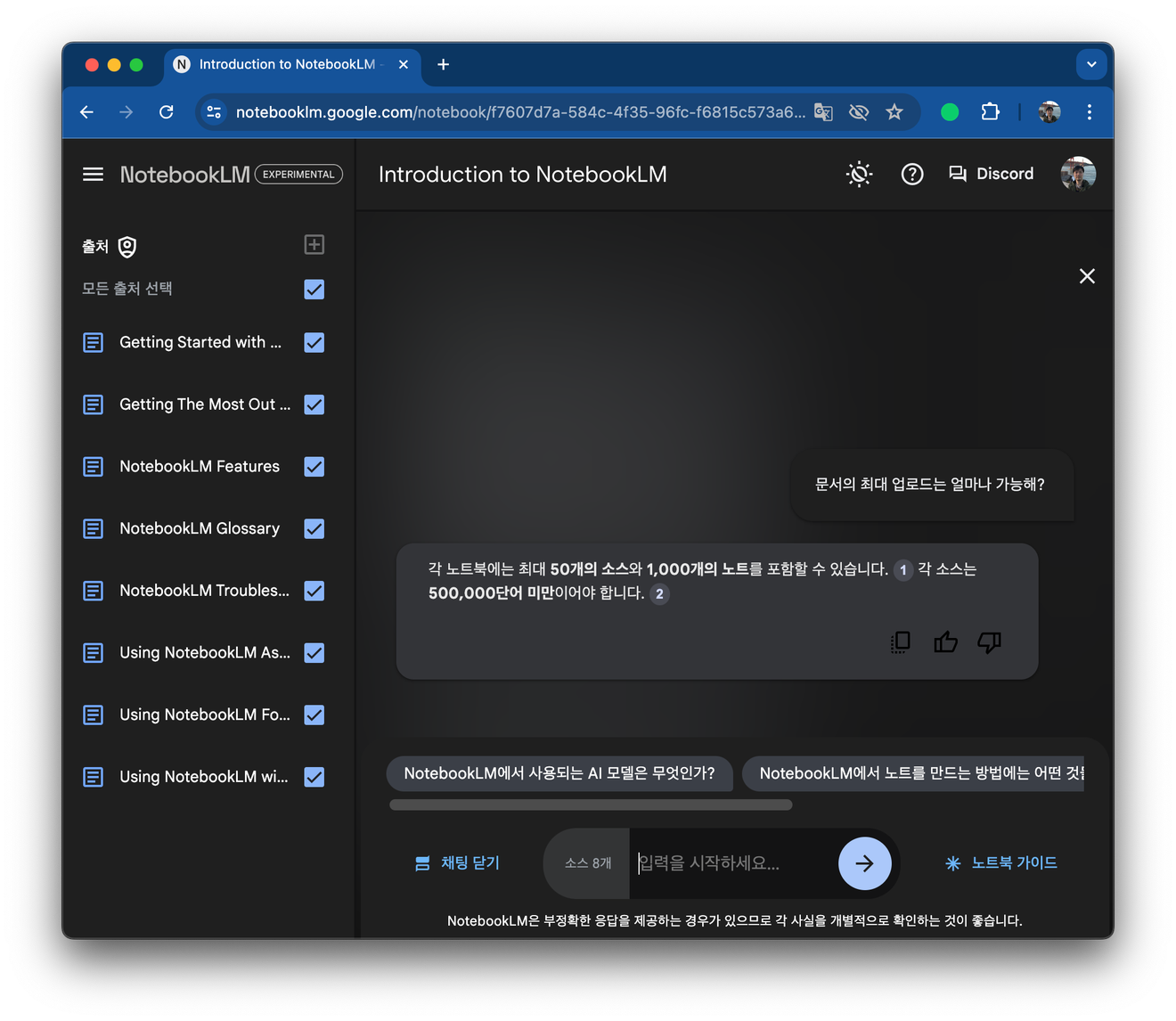Open the Getting The Most Out document icon
1176x1021 pixels.
94,404
